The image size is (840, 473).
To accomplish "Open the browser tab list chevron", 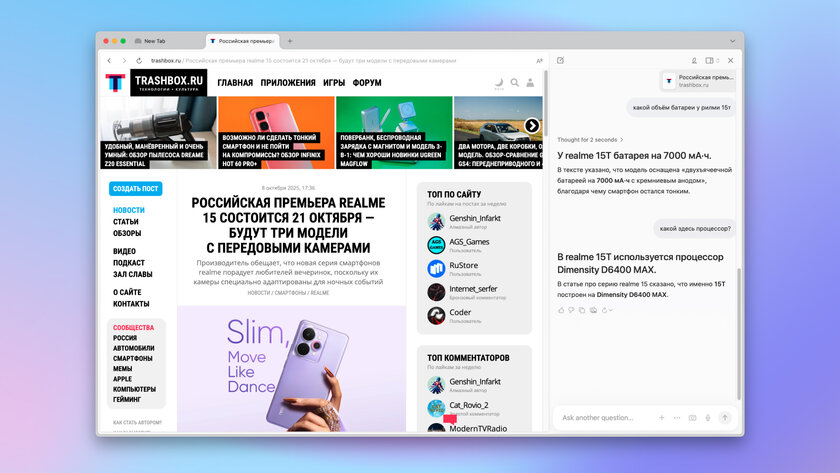I will (x=732, y=41).
